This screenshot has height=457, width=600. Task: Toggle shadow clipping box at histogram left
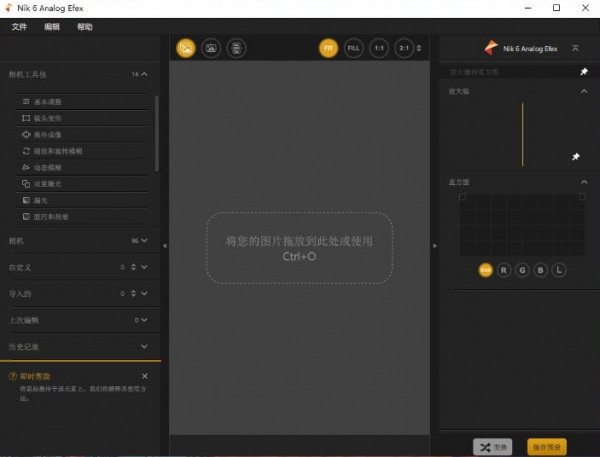click(462, 197)
